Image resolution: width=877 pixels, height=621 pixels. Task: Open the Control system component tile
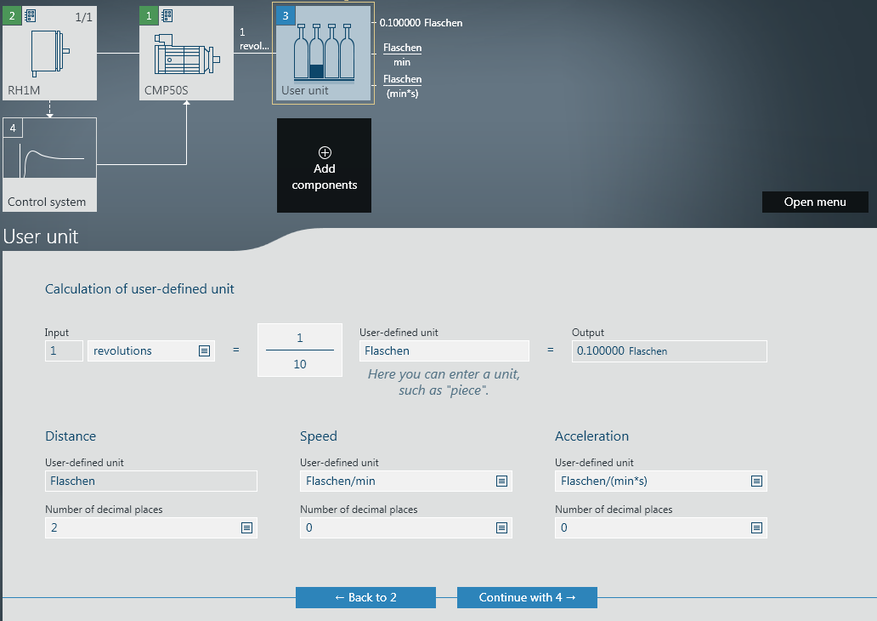[x=49, y=164]
